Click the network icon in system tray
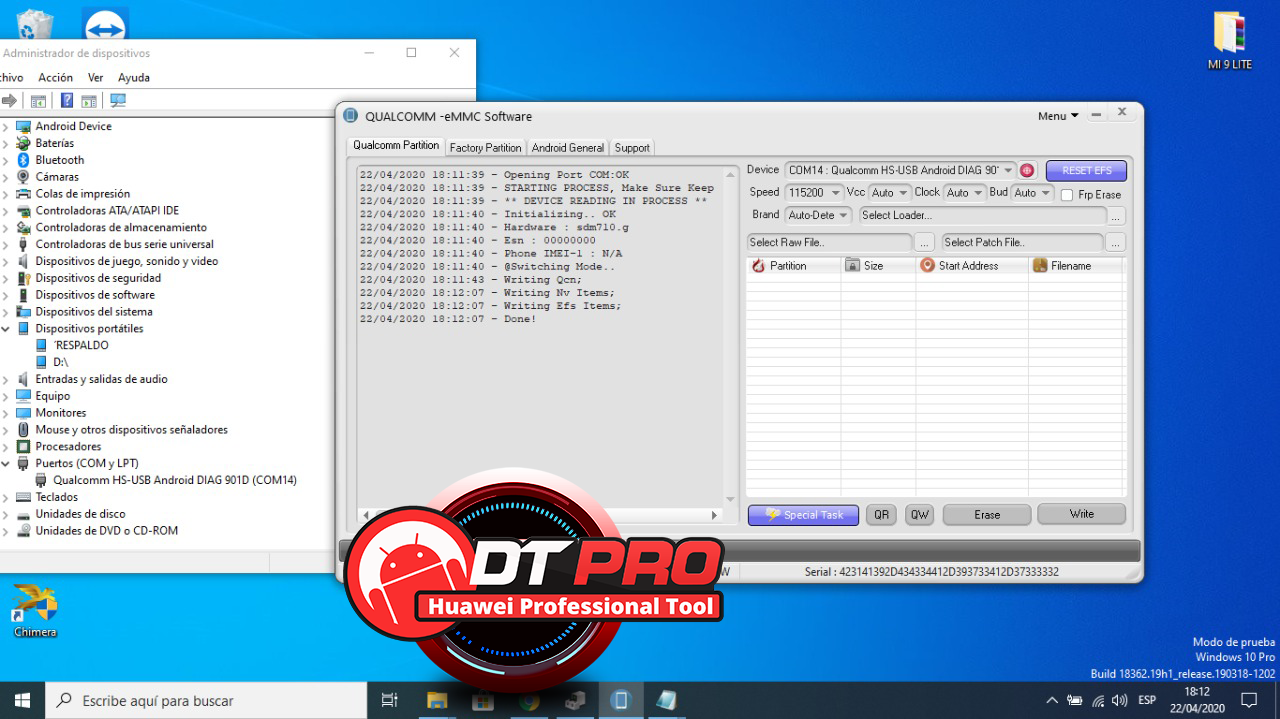Screen dimensions: 1280x719 tap(1098, 700)
